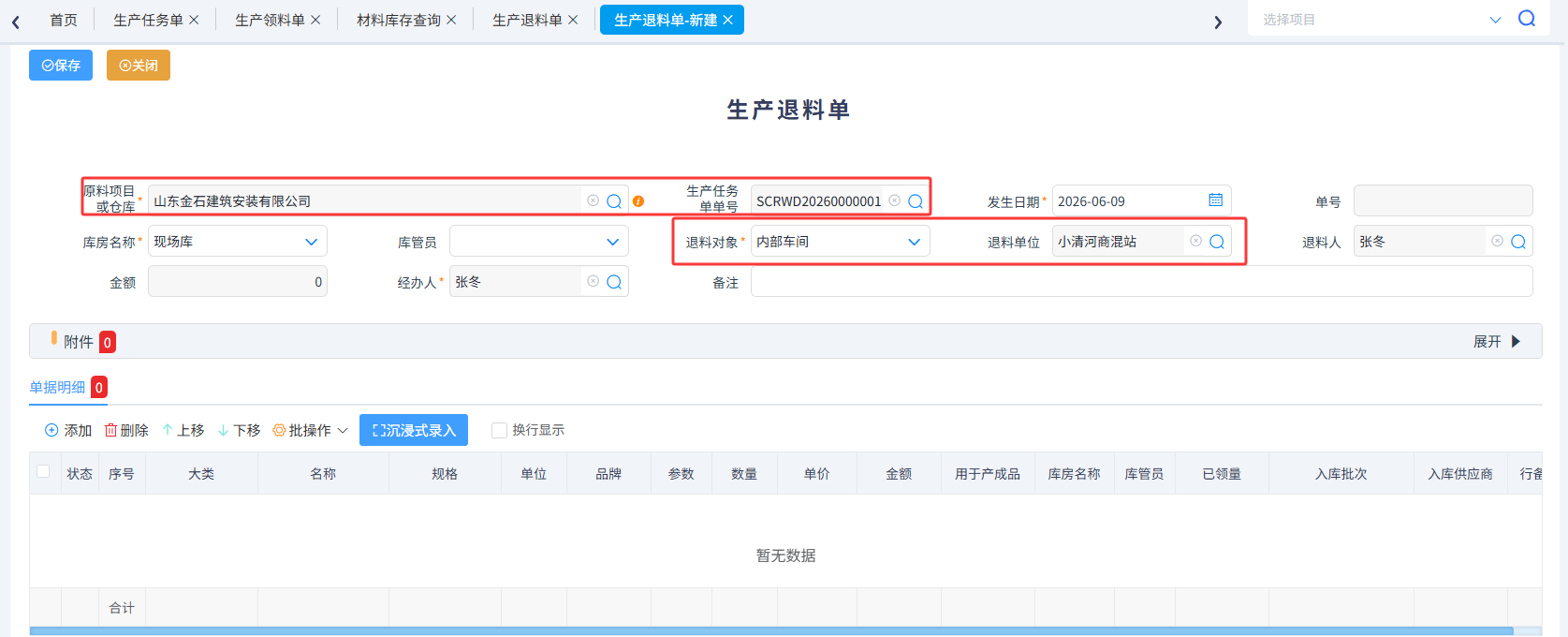This screenshot has width=1568, height=637.
Task: Check the select-all checkbox in table header
Action: (43, 471)
